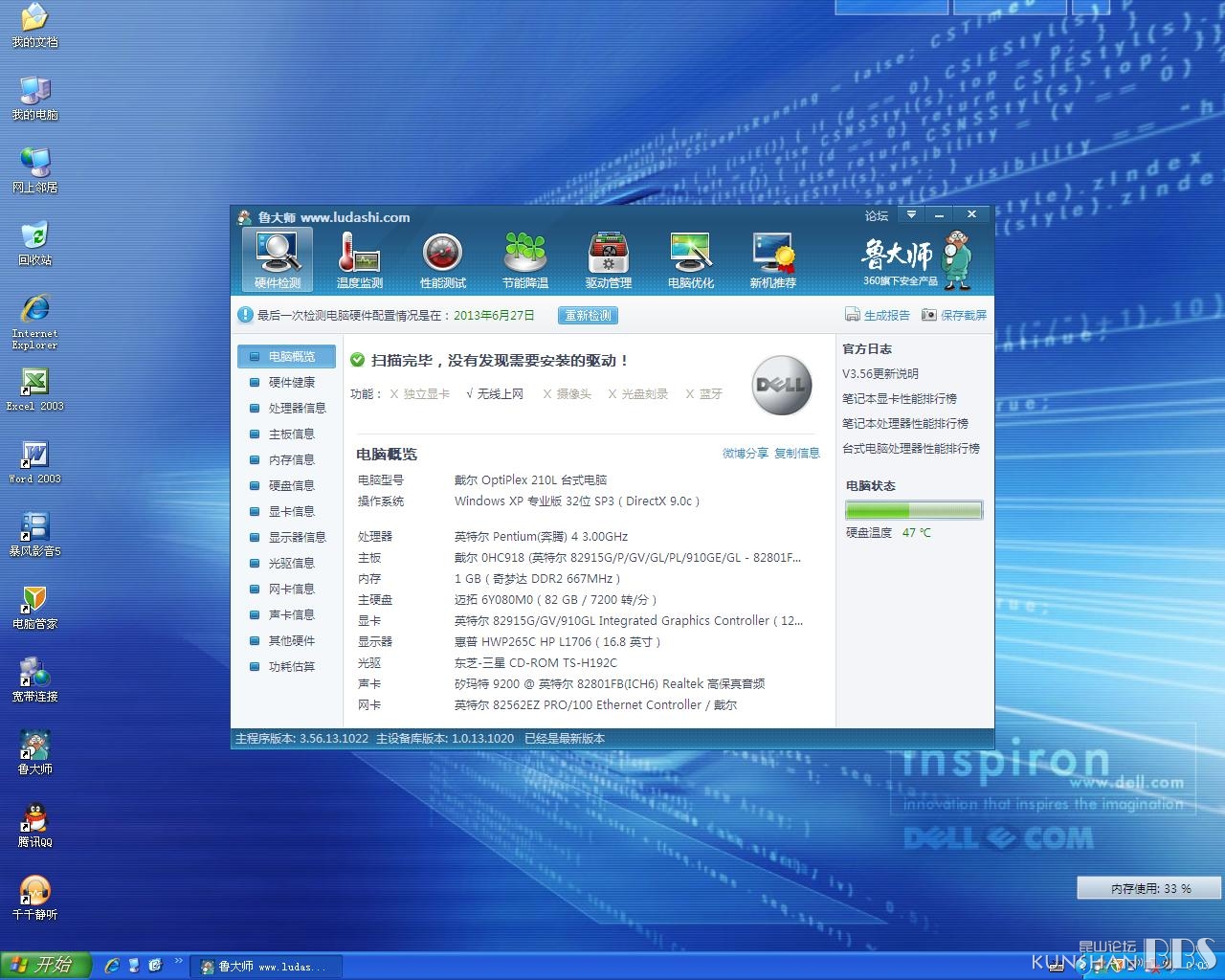Open 笔记本处理器性能排行榜 link

(905, 424)
